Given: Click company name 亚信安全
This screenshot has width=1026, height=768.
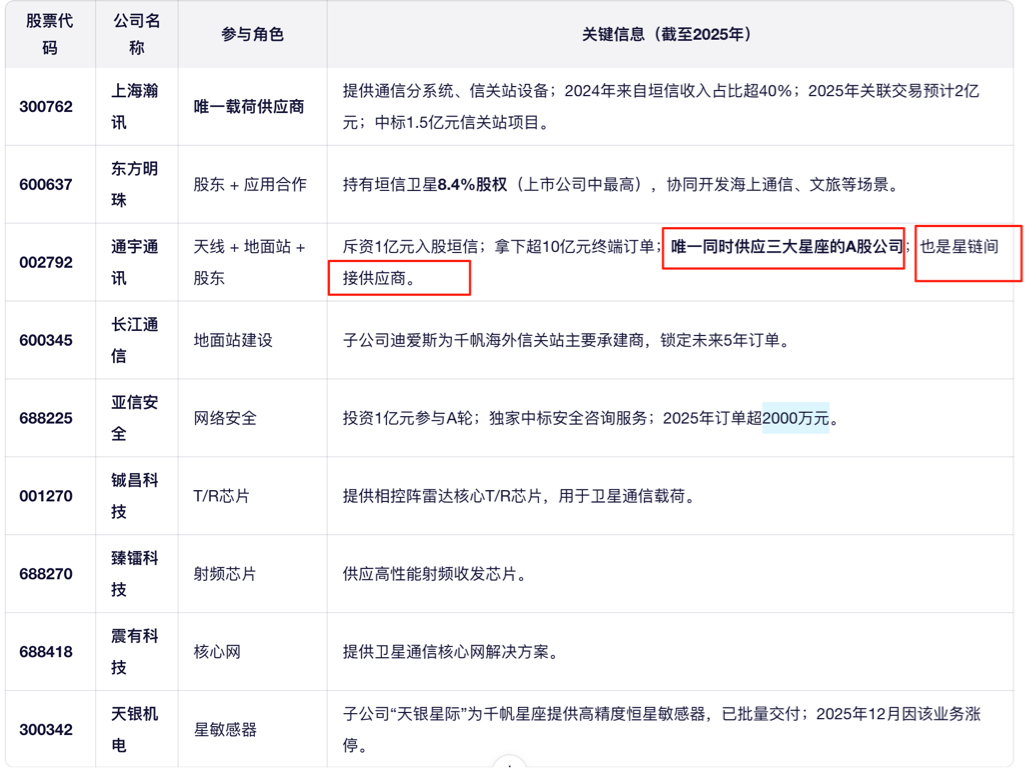Looking at the screenshot, I should (134, 418).
